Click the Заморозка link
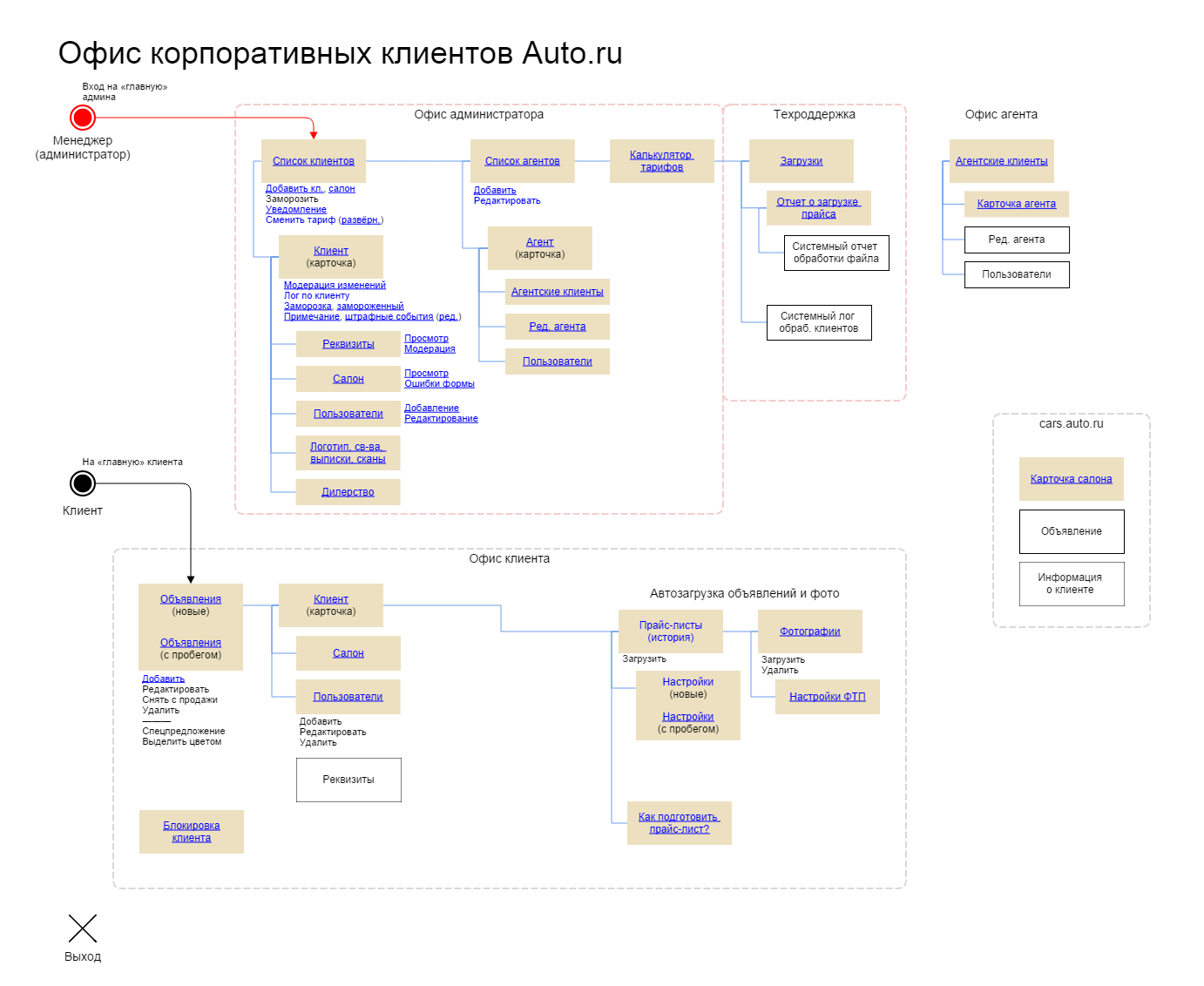The height and width of the screenshot is (986, 1204). coord(308,306)
